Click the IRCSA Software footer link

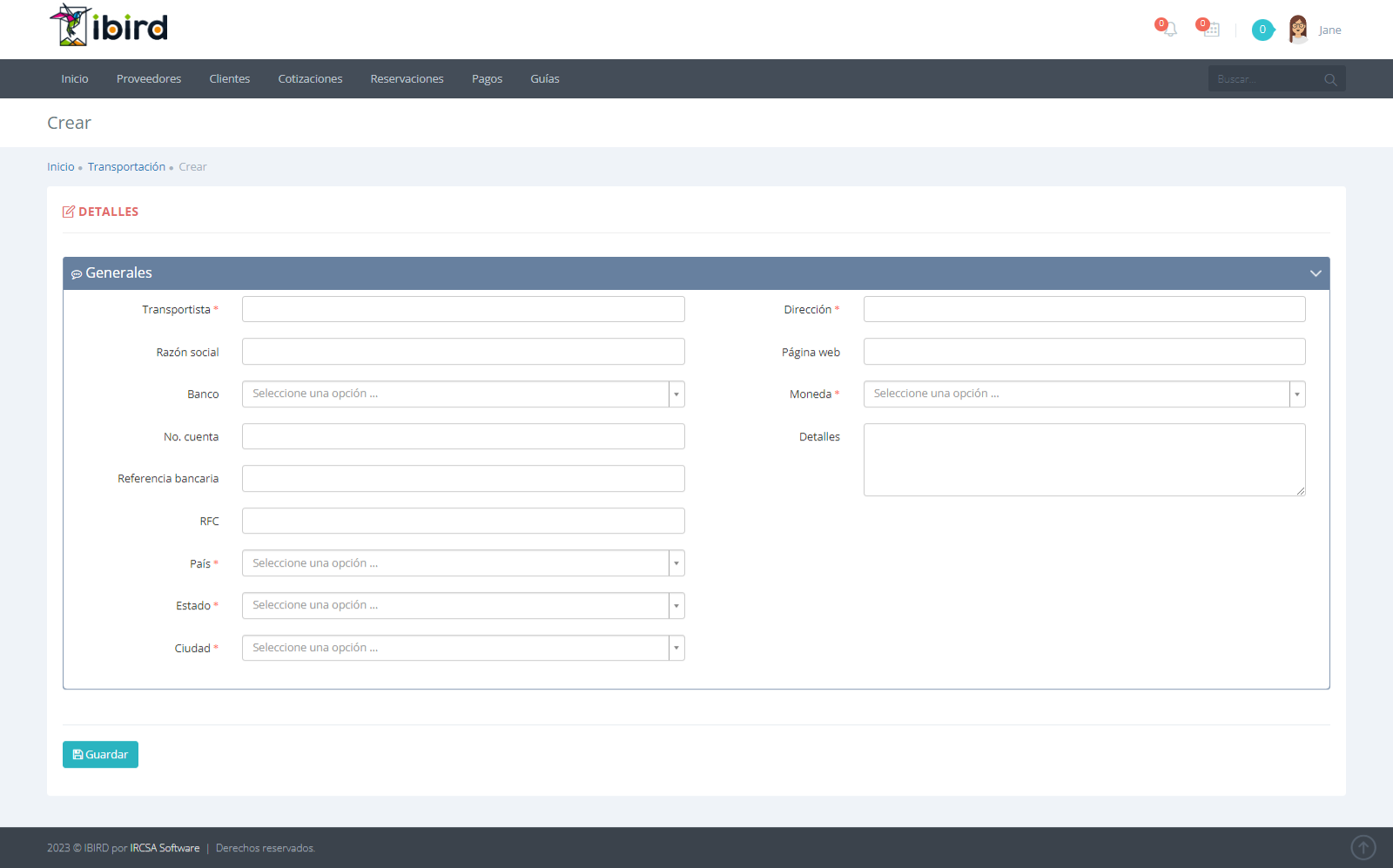[x=165, y=848]
